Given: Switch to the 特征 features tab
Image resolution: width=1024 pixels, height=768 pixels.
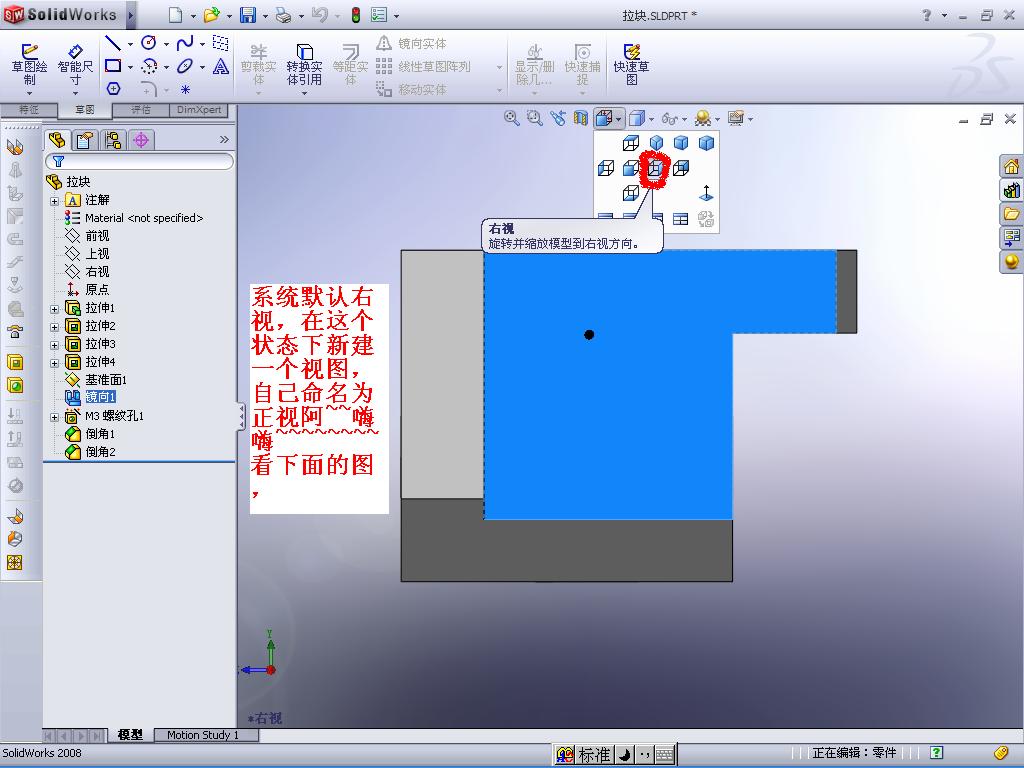Looking at the screenshot, I should click(x=28, y=110).
